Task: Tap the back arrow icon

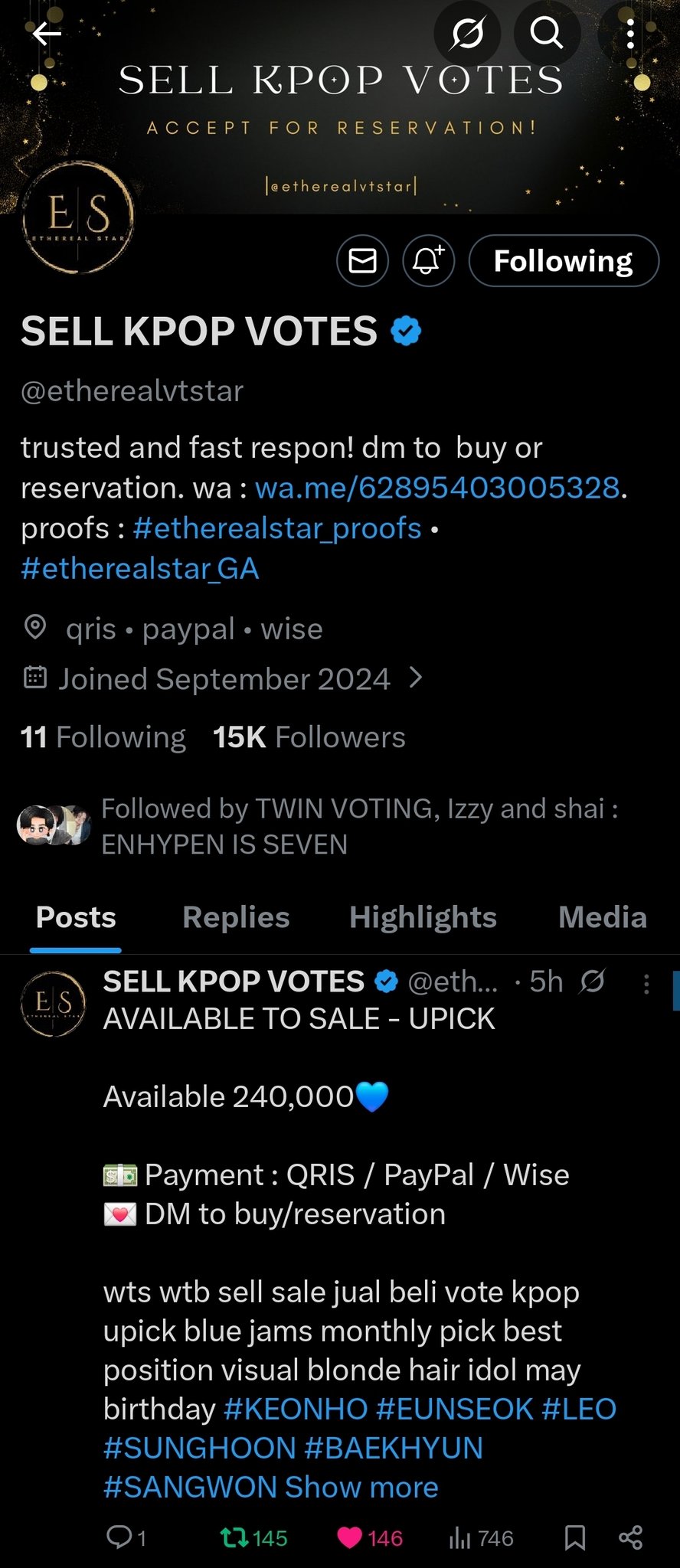Action: pos(47,33)
